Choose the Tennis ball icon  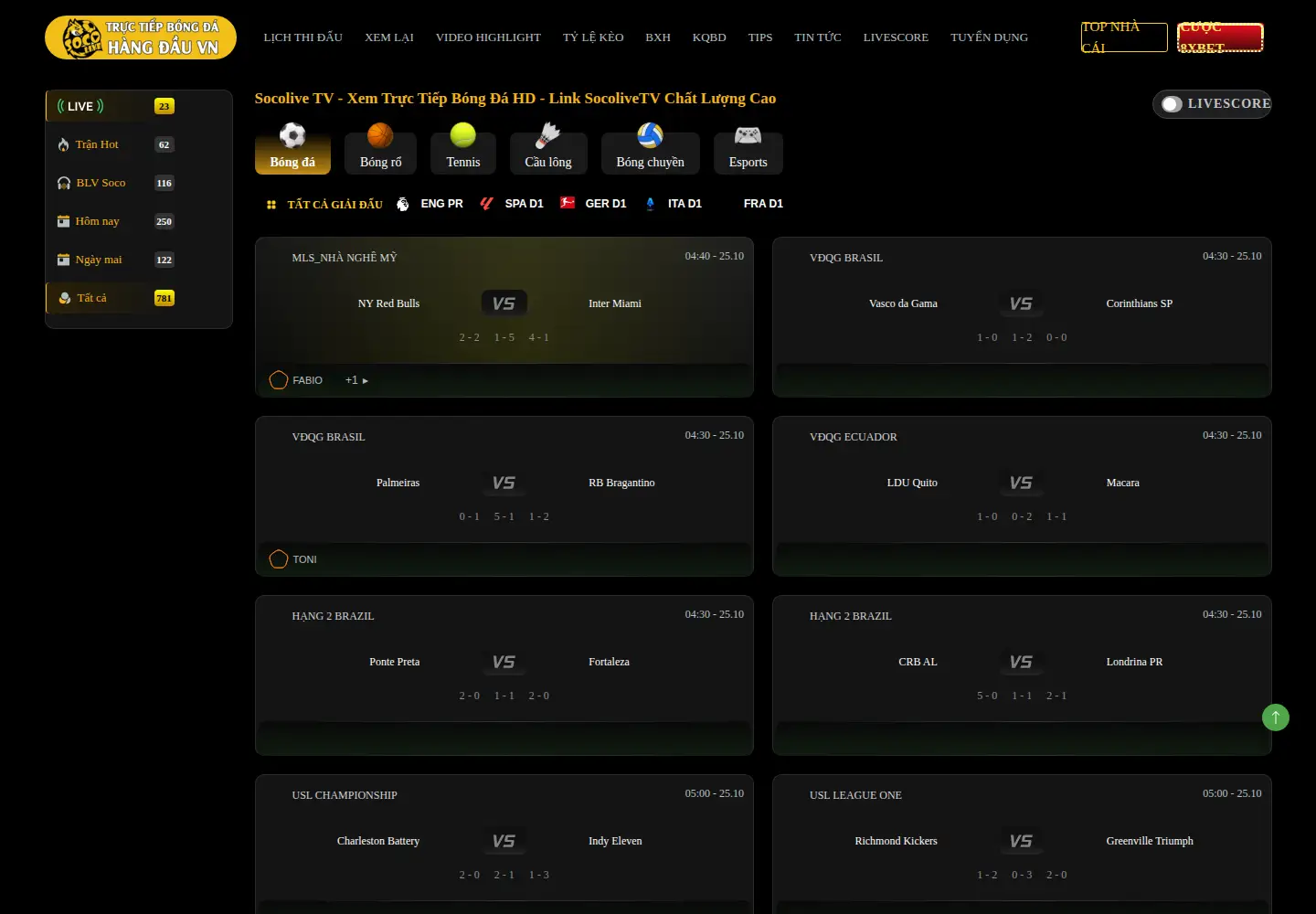[463, 136]
